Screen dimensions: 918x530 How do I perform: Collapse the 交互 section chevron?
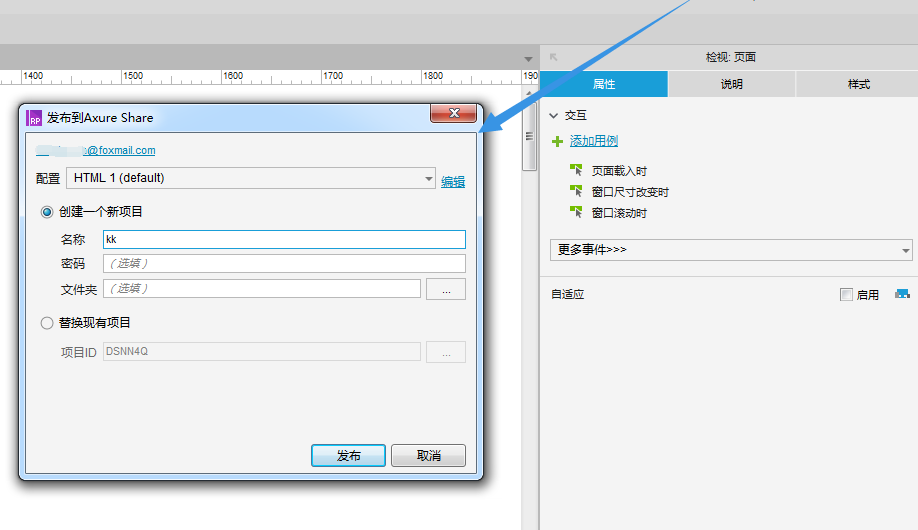pos(554,116)
